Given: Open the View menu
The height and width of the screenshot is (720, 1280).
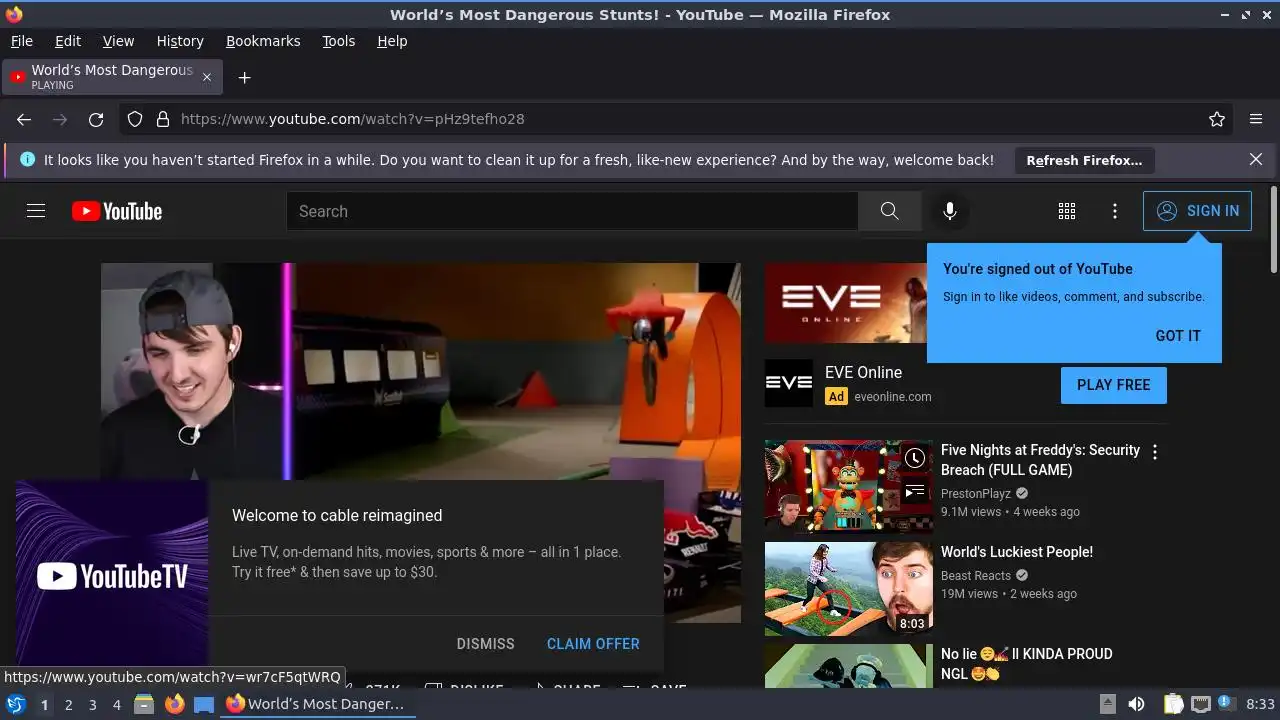Looking at the screenshot, I should (118, 41).
